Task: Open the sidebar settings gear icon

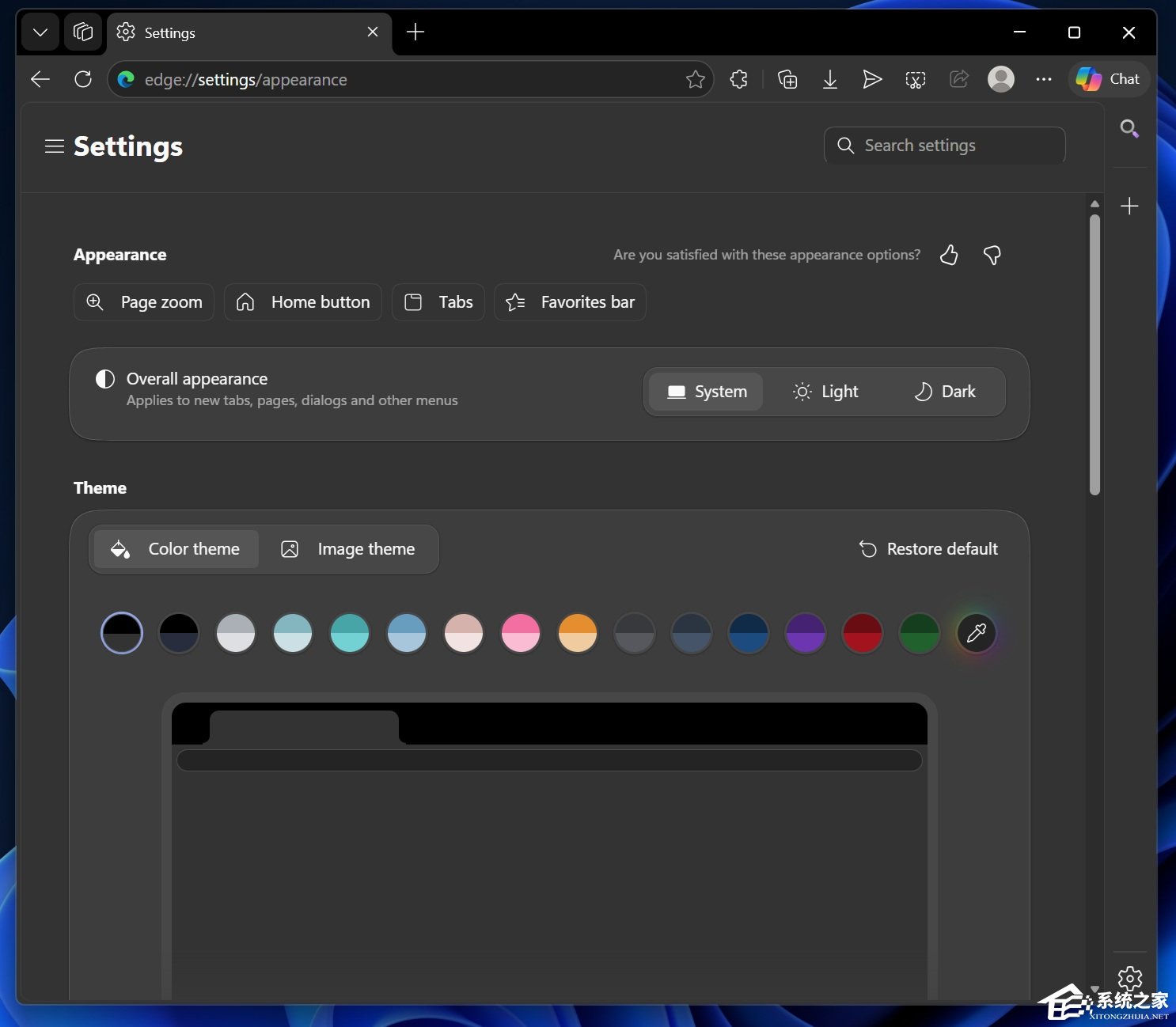Action: point(1130,979)
